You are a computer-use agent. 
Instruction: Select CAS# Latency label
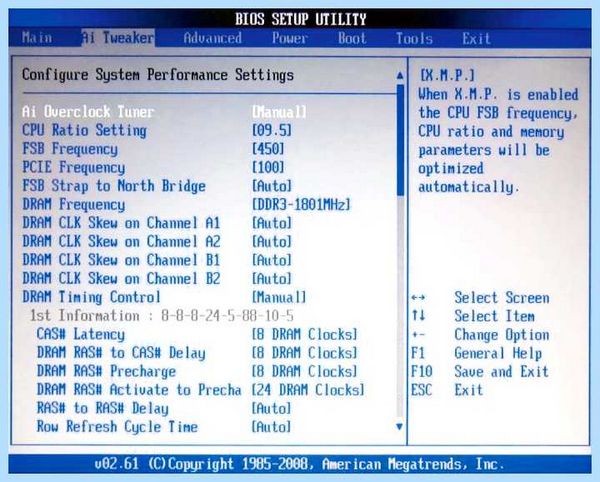[x=81, y=334]
